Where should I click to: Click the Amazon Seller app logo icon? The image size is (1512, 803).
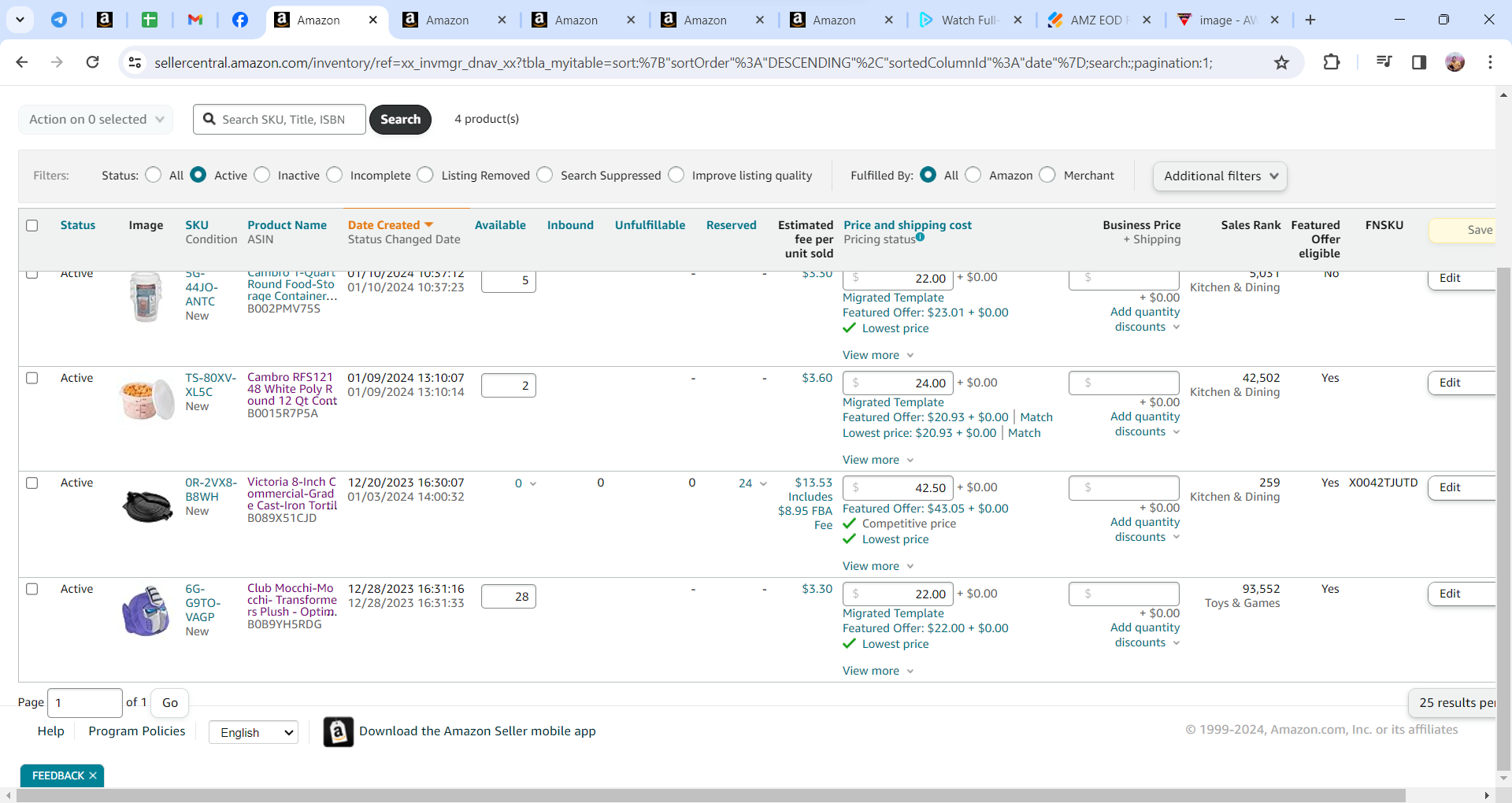[x=338, y=731]
